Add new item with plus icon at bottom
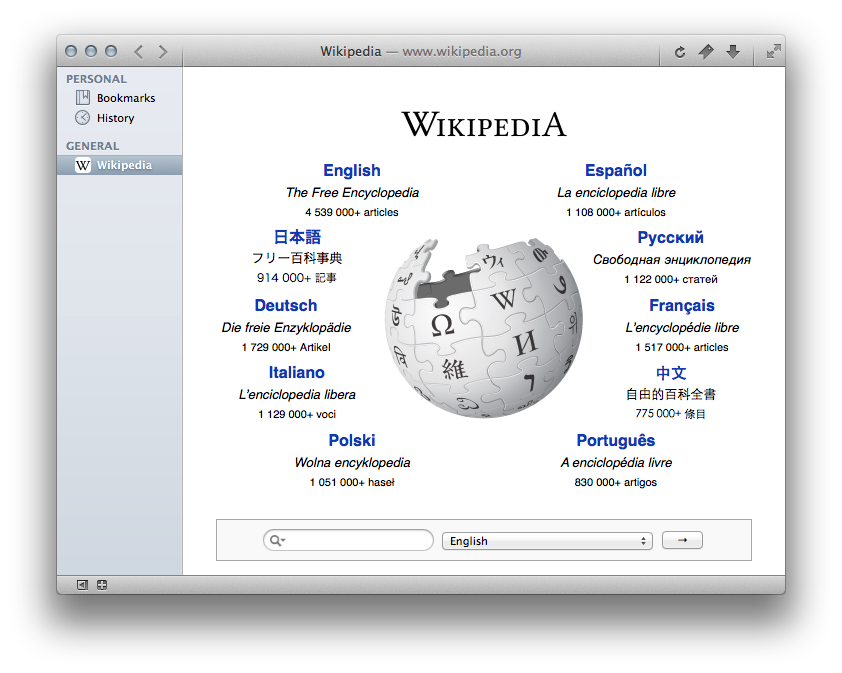Image resolution: width=842 pixels, height=673 pixels. coord(102,585)
